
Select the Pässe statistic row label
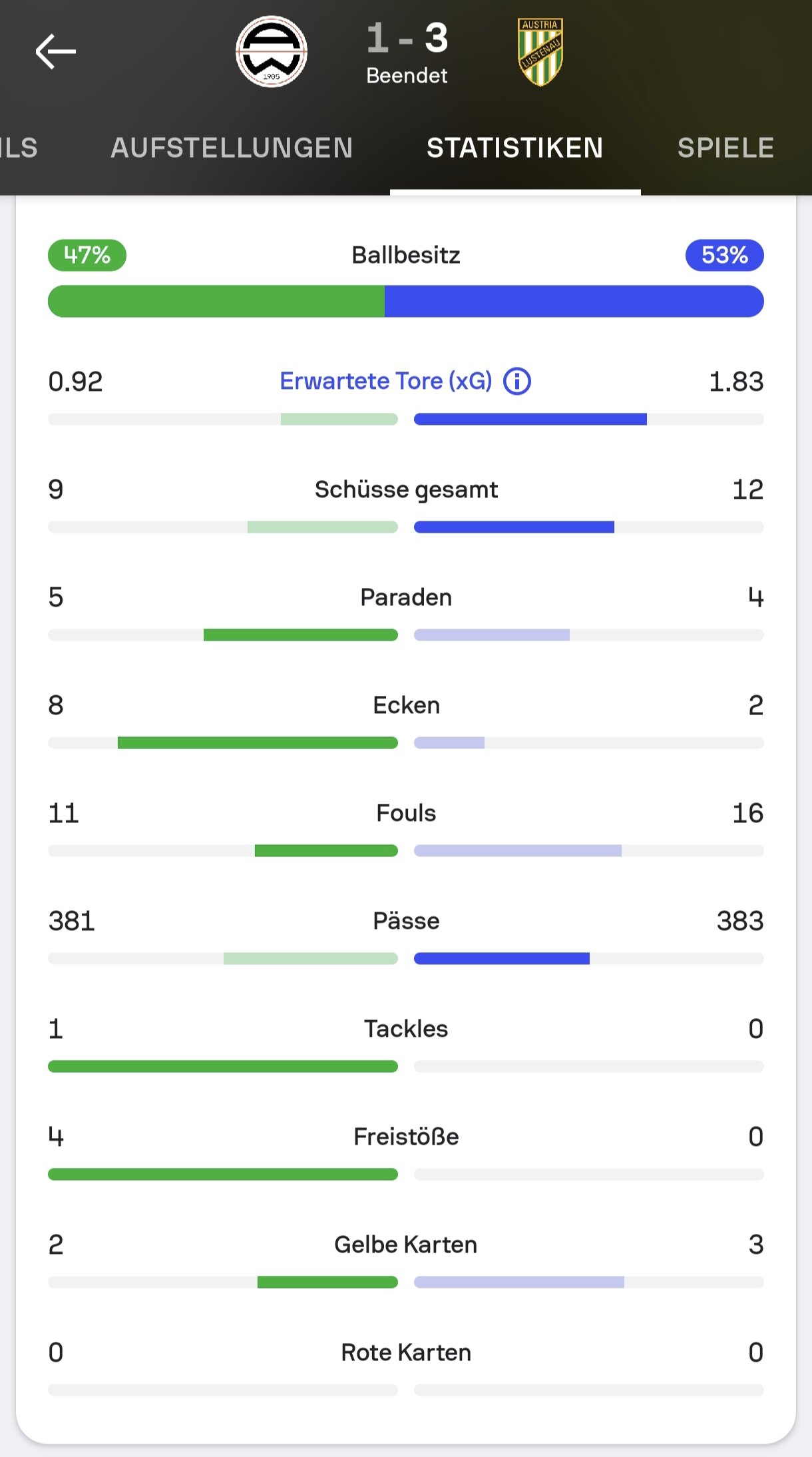406,921
